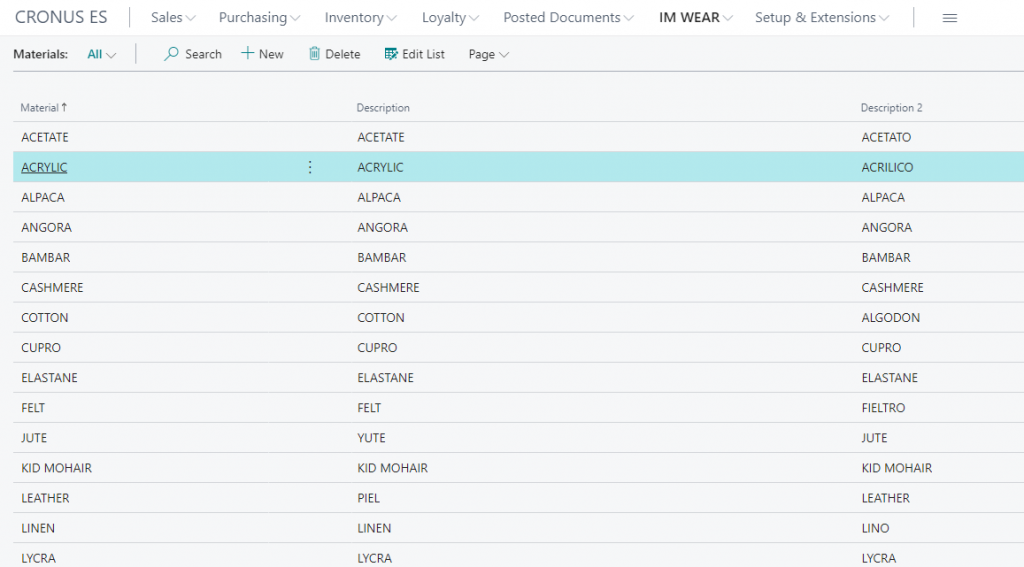
Task: Click the ELASTANE description cell
Action: click(385, 378)
